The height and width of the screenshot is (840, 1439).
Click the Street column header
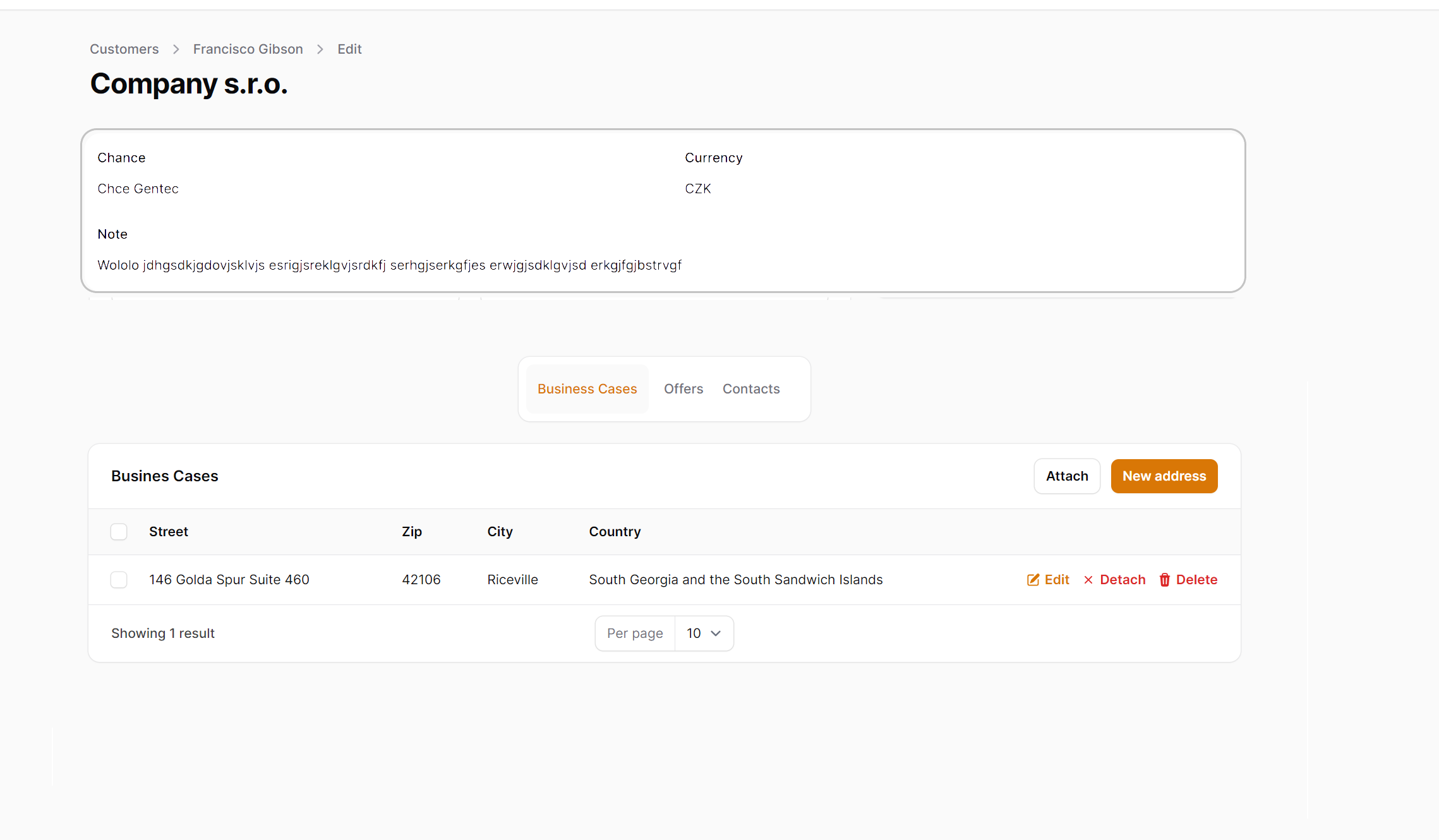point(169,532)
